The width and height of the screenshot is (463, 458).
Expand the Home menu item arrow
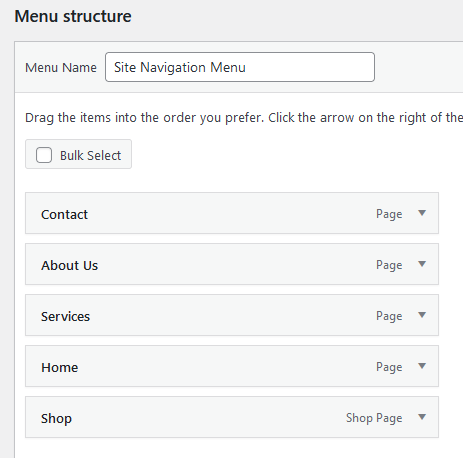click(422, 366)
